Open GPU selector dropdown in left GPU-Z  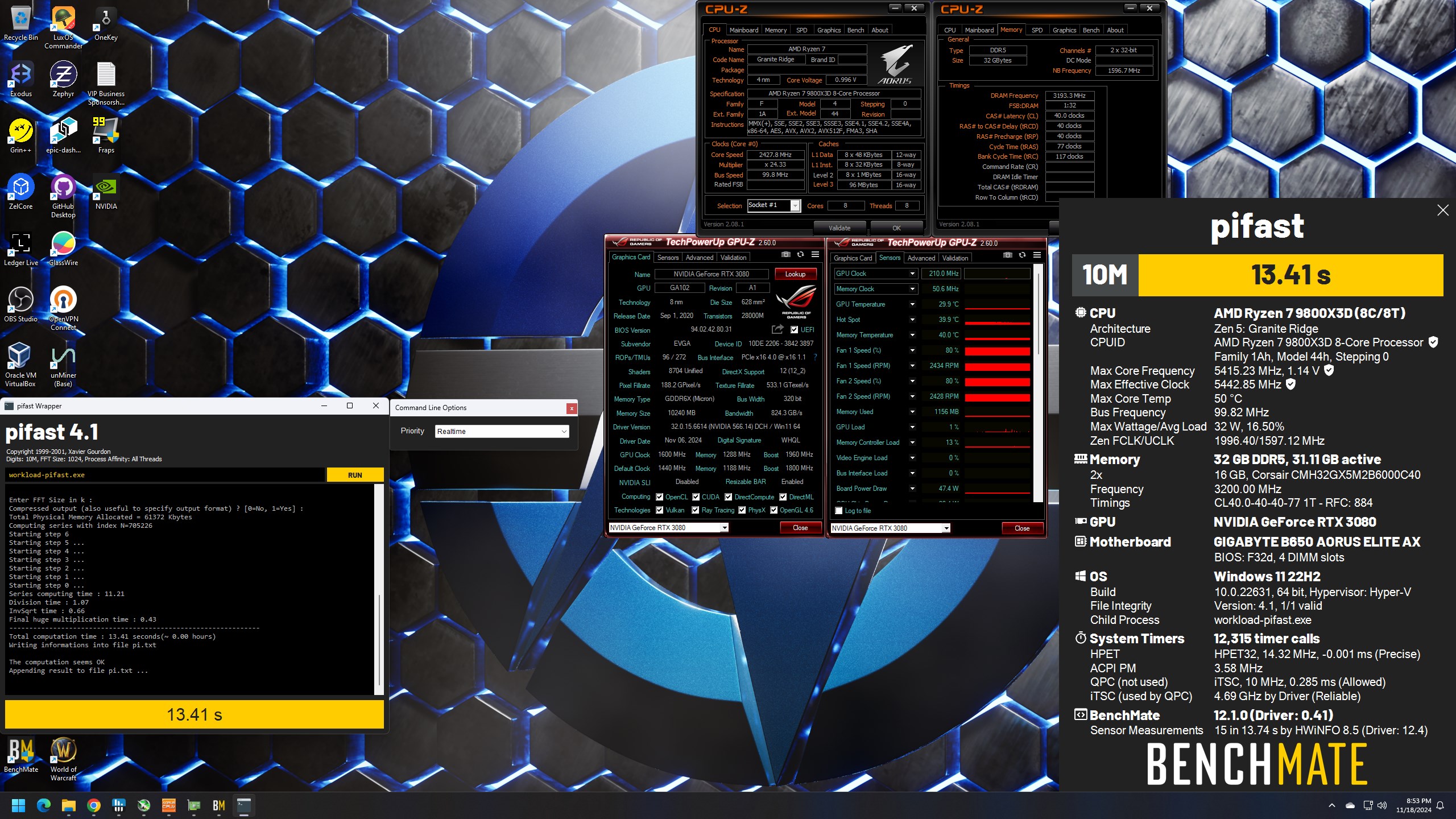[669, 528]
